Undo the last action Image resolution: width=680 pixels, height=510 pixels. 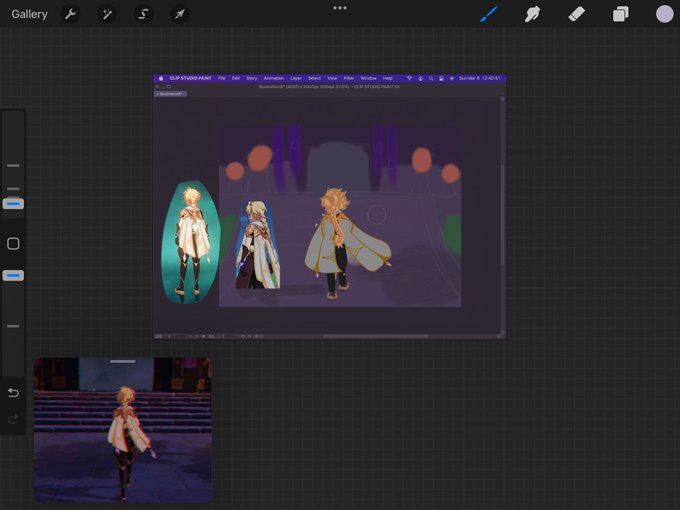click(13, 393)
